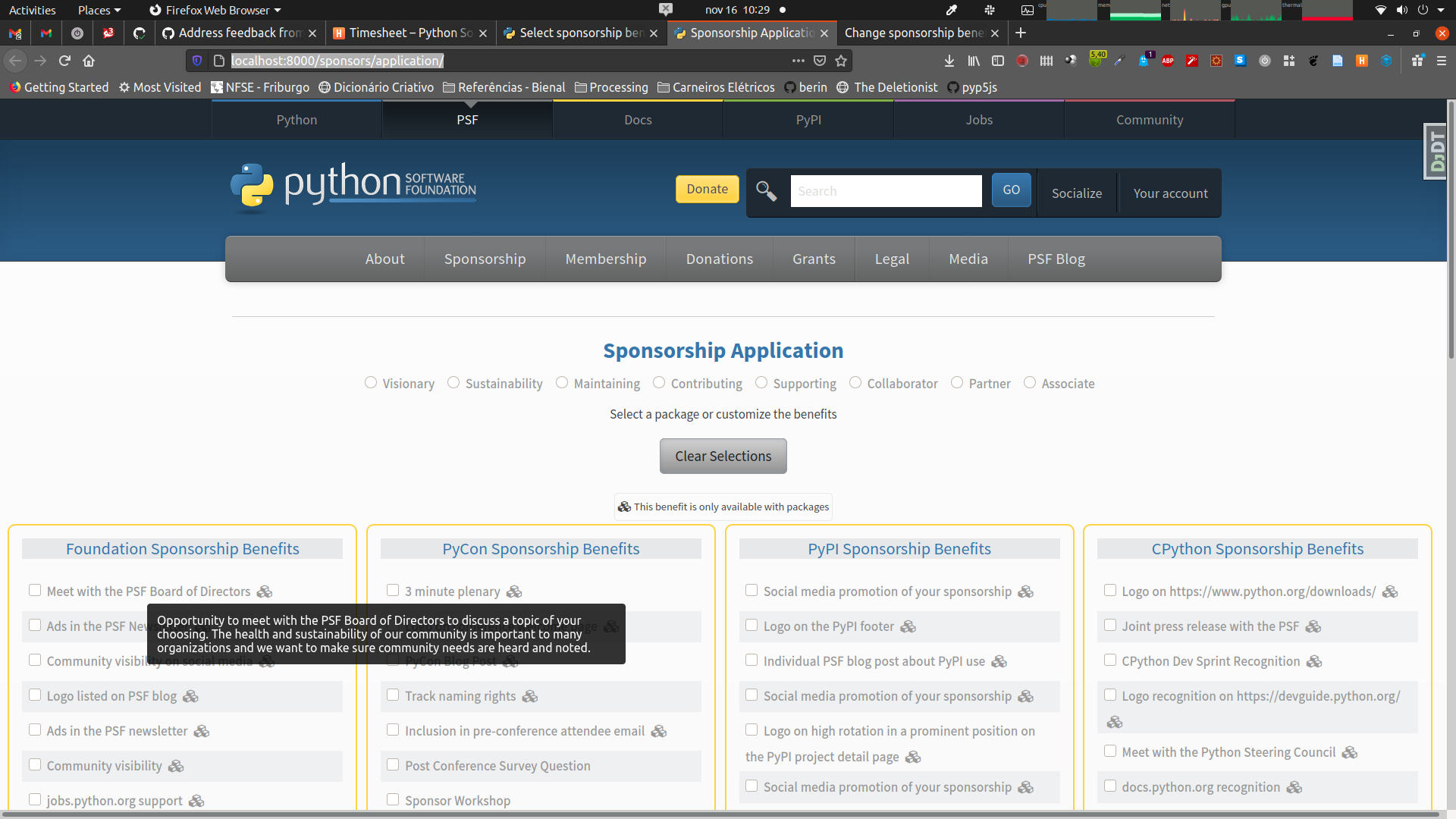
Task: Click into the site Search input field
Action: coord(886,191)
